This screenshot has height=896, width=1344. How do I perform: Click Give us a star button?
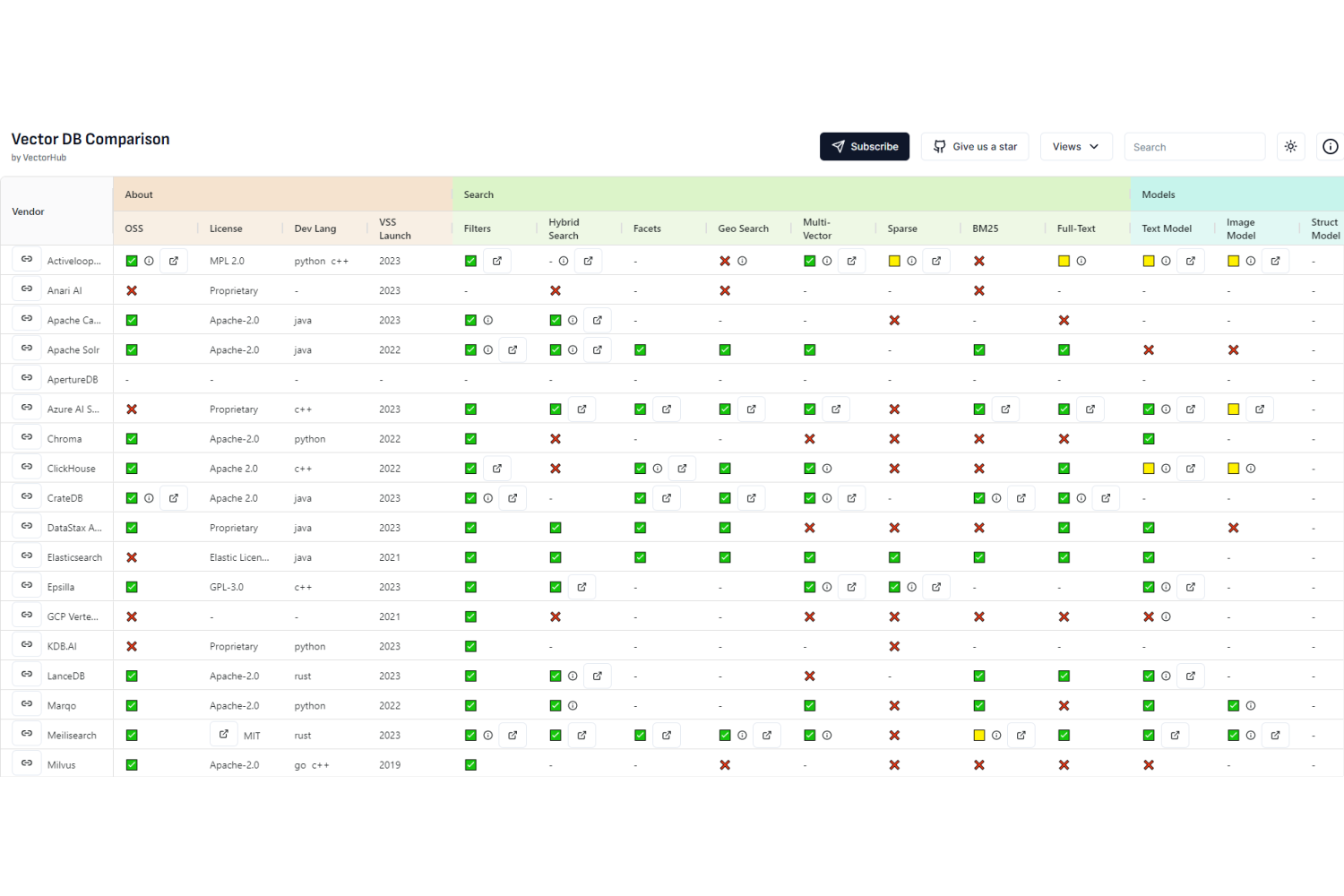tap(975, 146)
